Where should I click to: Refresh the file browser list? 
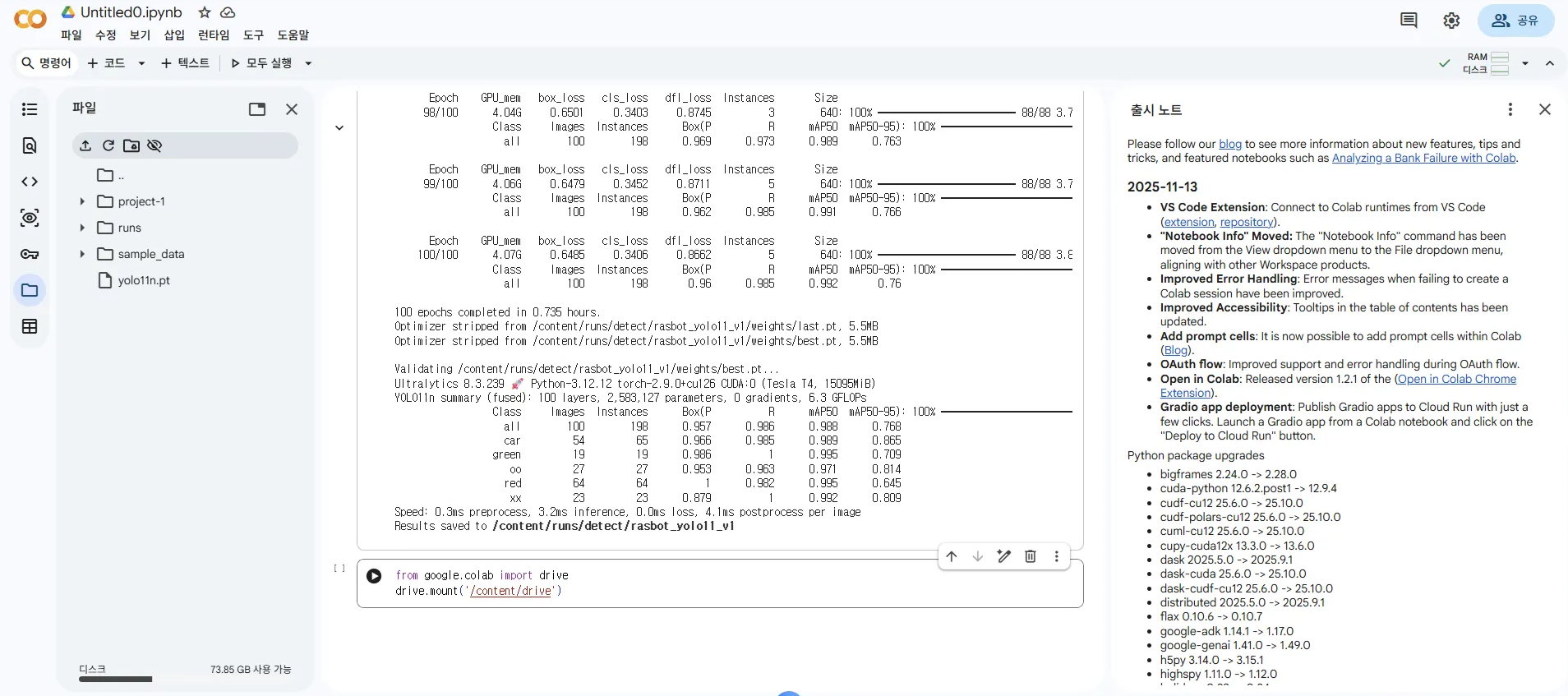[x=108, y=145]
